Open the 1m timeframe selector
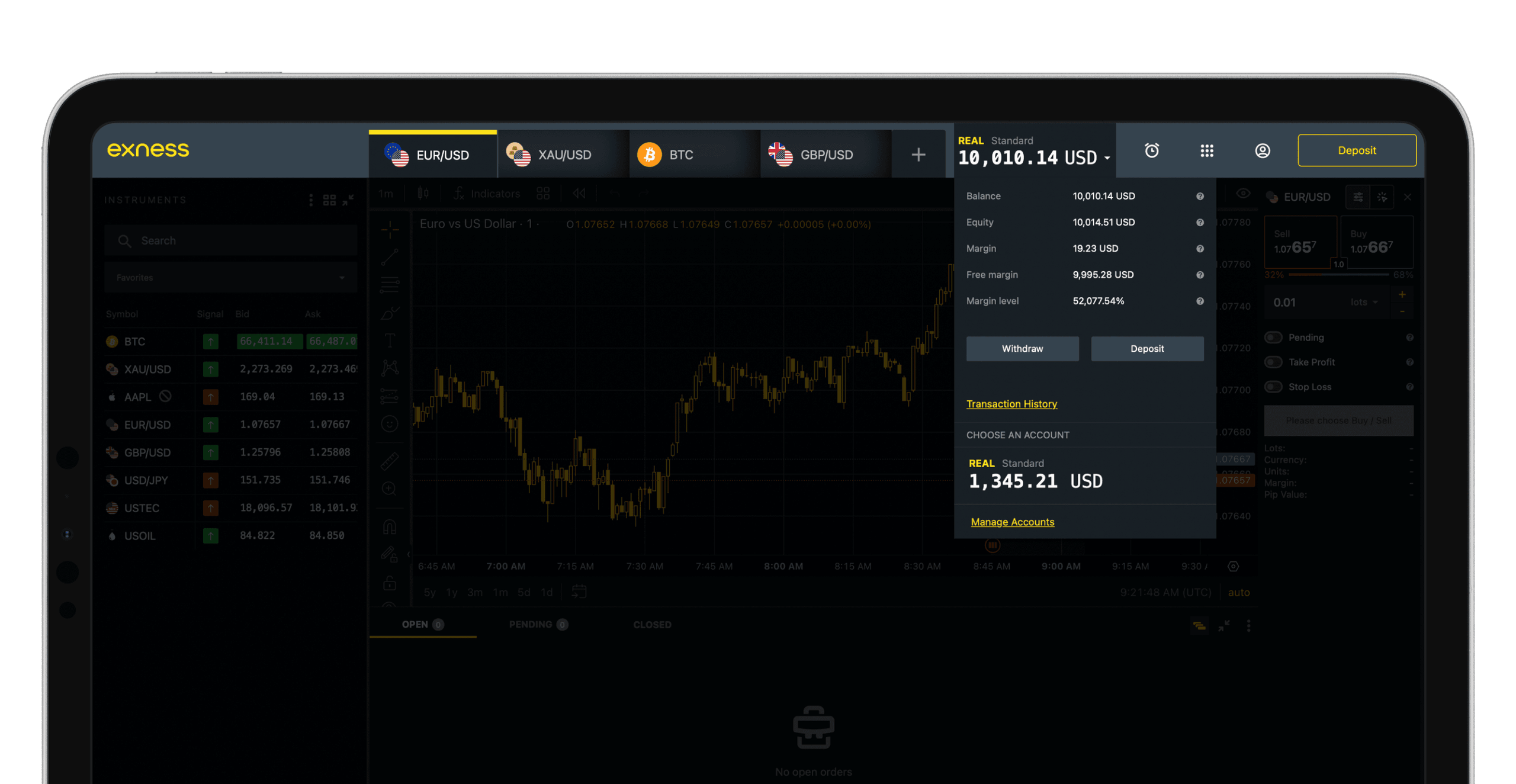1516x784 pixels. pos(386,194)
